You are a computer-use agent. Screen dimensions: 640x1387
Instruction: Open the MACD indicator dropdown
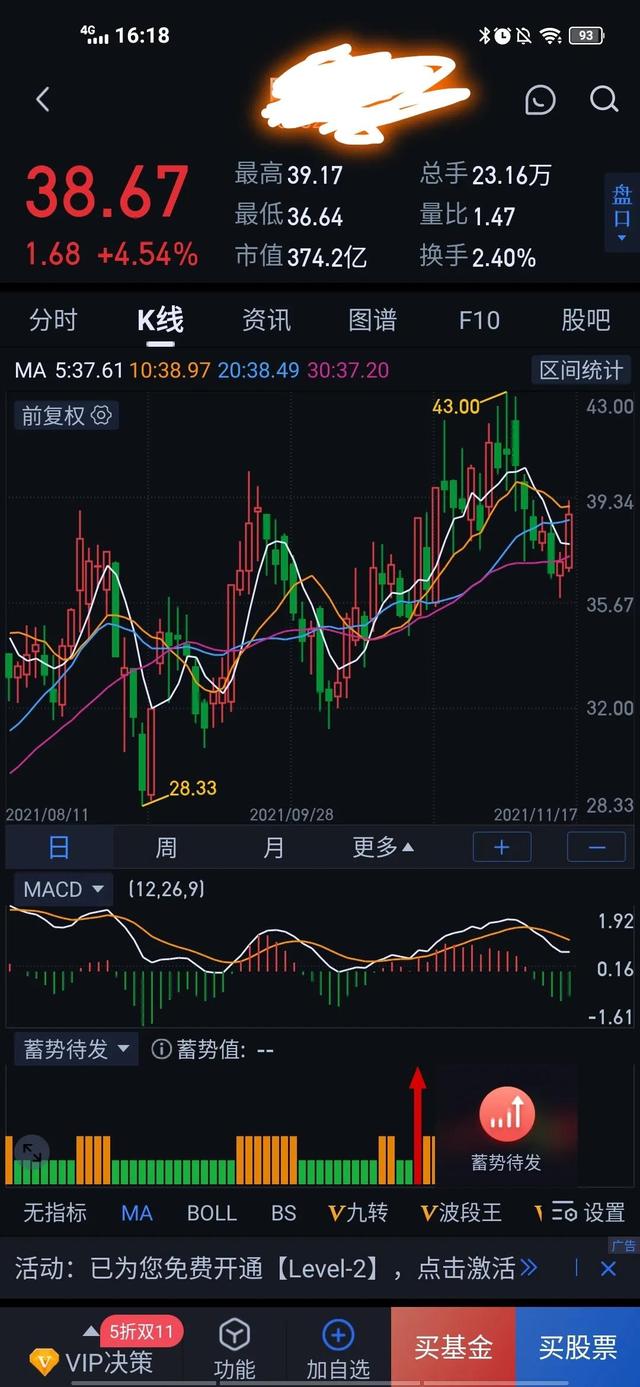click(64, 889)
